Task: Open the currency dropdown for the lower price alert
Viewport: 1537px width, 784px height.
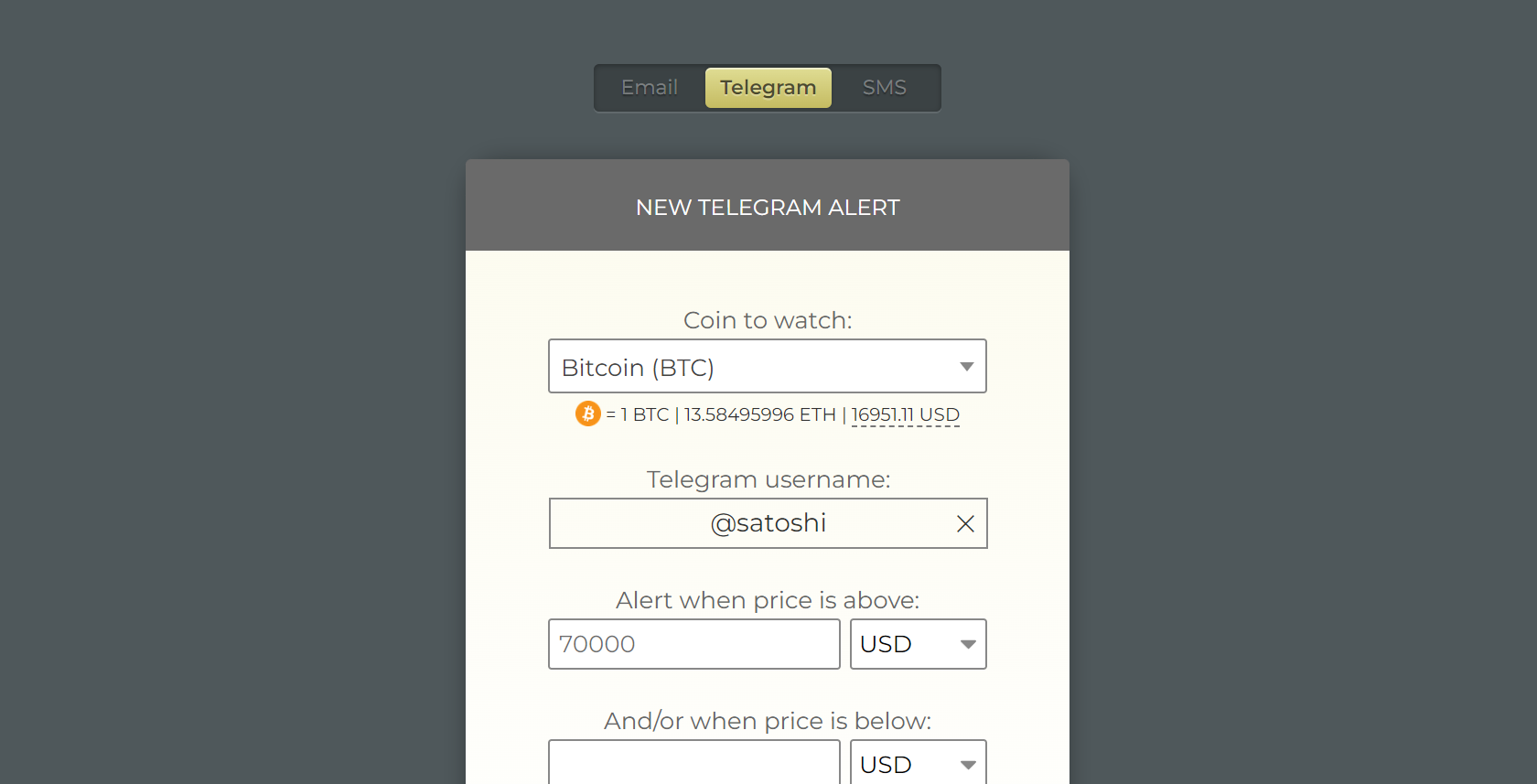Action: coord(918,765)
